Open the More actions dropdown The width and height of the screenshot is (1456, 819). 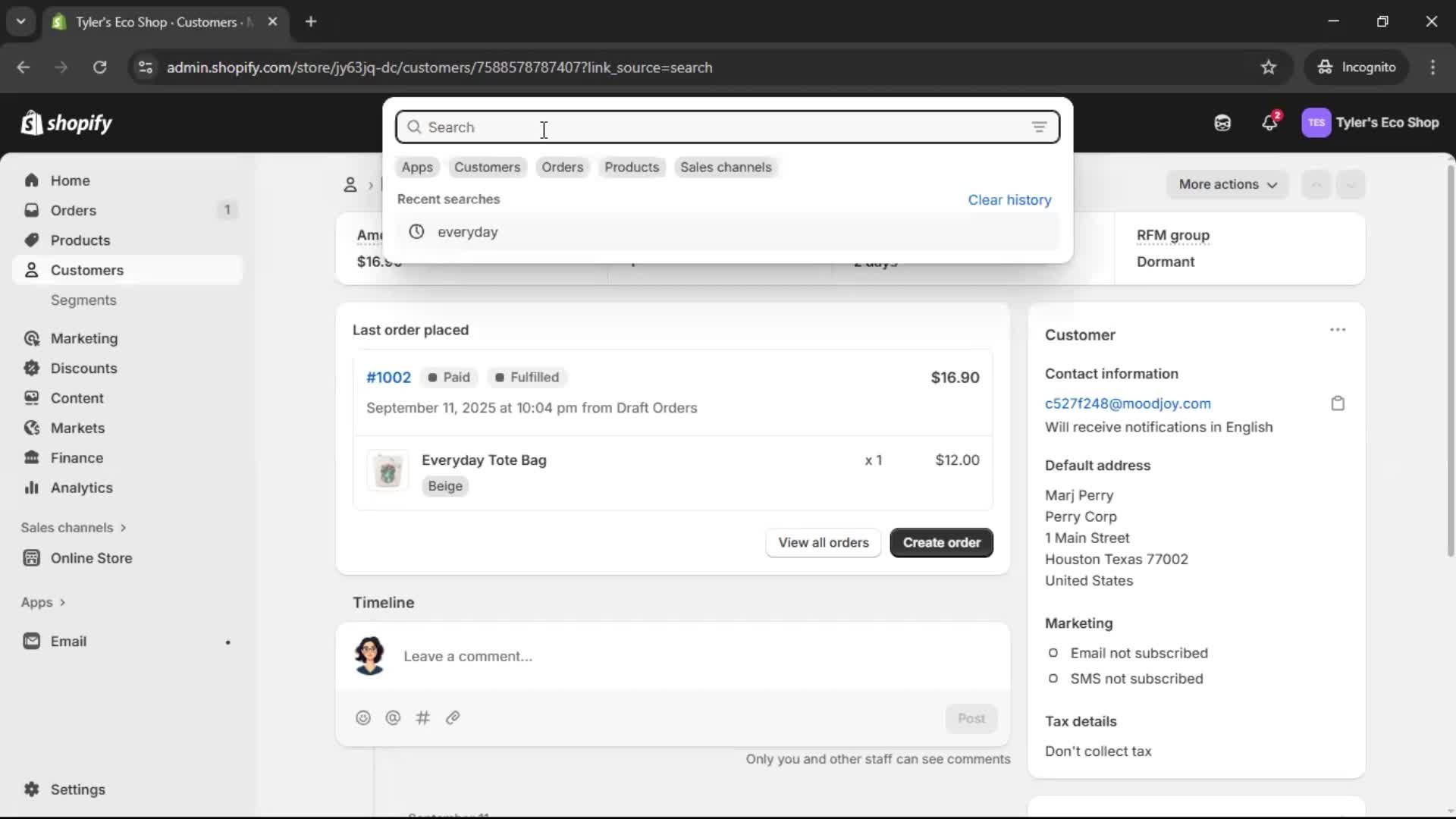(x=1227, y=184)
